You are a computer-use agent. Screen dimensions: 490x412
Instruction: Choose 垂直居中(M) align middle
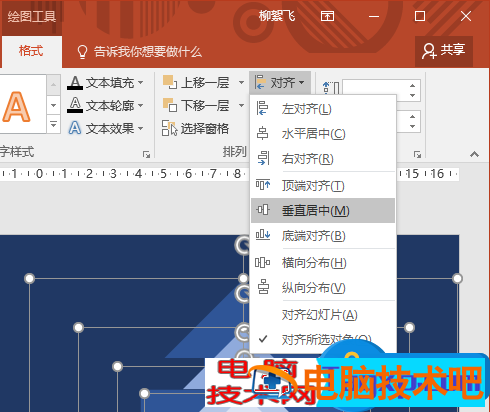323,210
